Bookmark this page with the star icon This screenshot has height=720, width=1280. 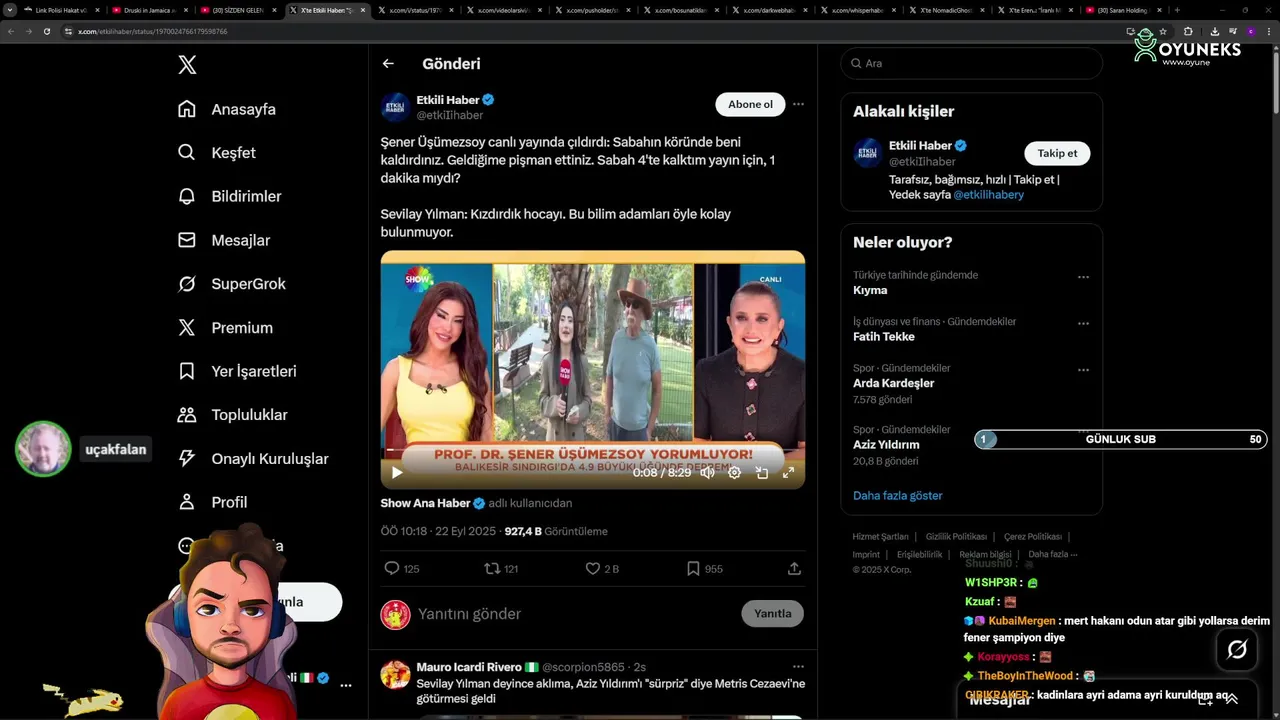[1163, 31]
